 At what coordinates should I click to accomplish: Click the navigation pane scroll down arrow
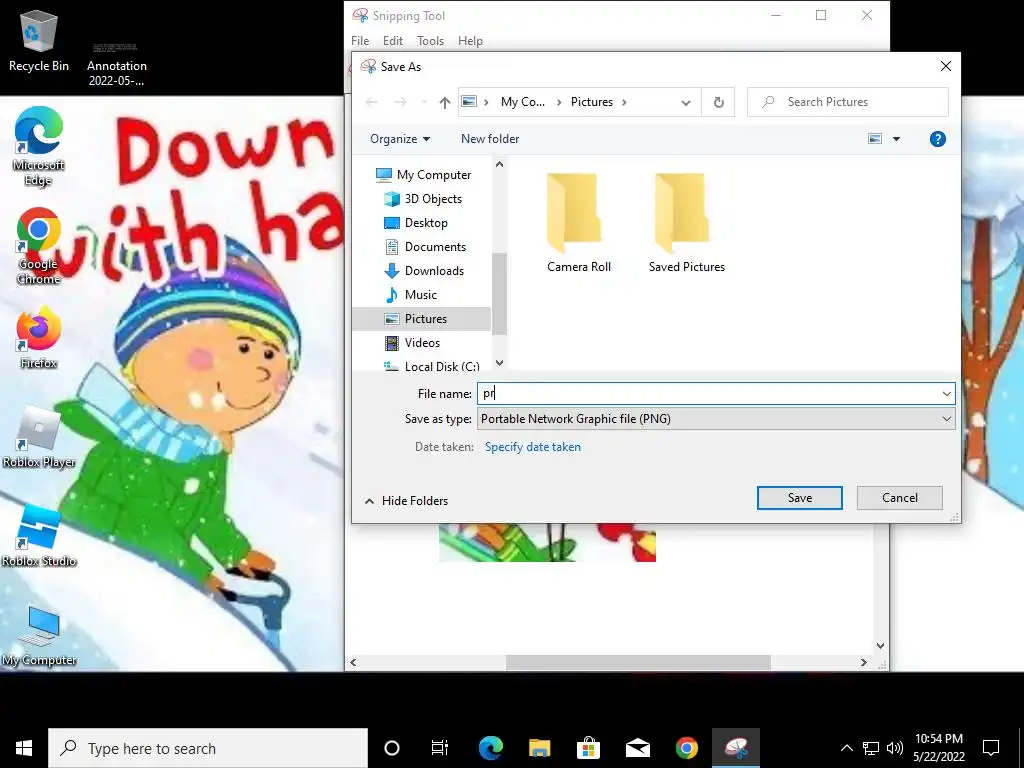(x=500, y=362)
